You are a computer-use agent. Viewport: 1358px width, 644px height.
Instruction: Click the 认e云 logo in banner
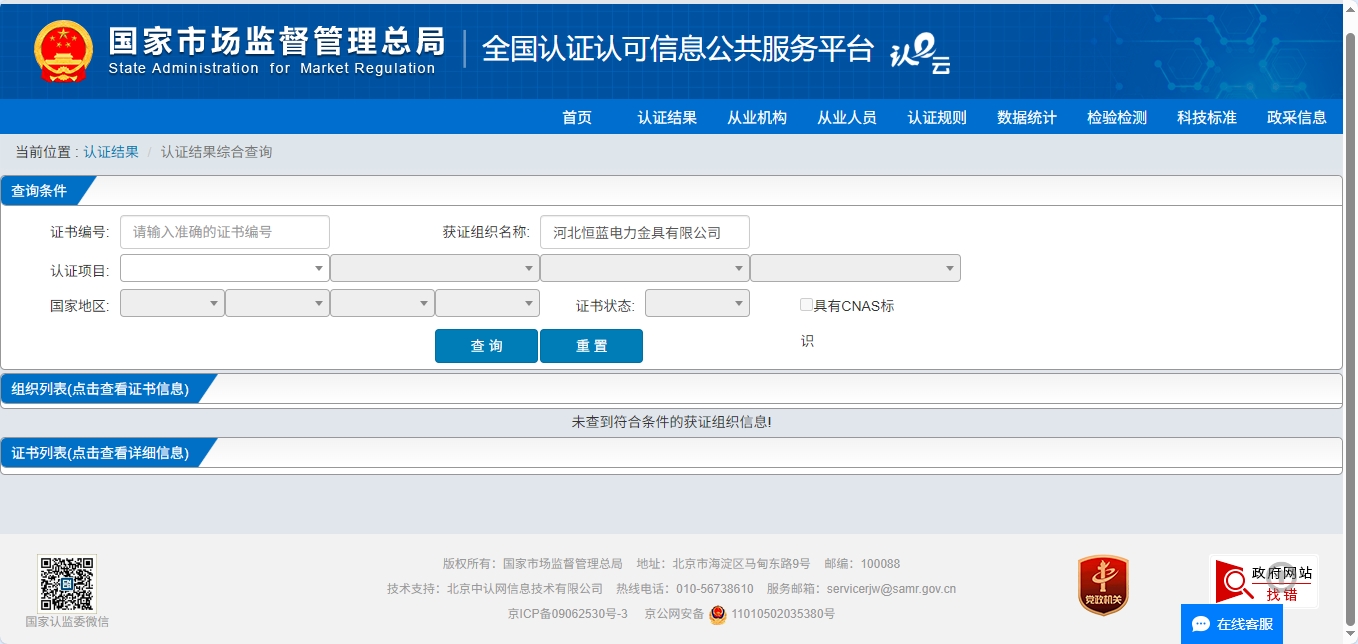pos(920,54)
